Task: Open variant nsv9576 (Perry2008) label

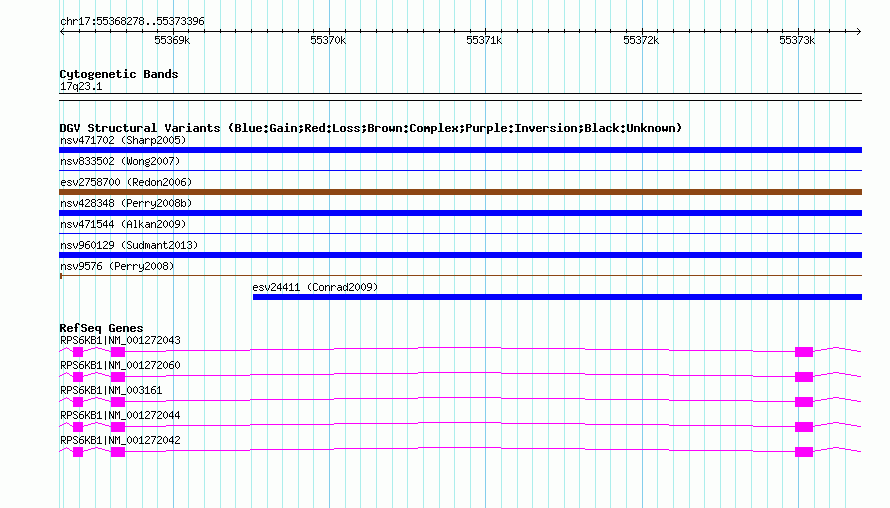Action: click(117, 266)
